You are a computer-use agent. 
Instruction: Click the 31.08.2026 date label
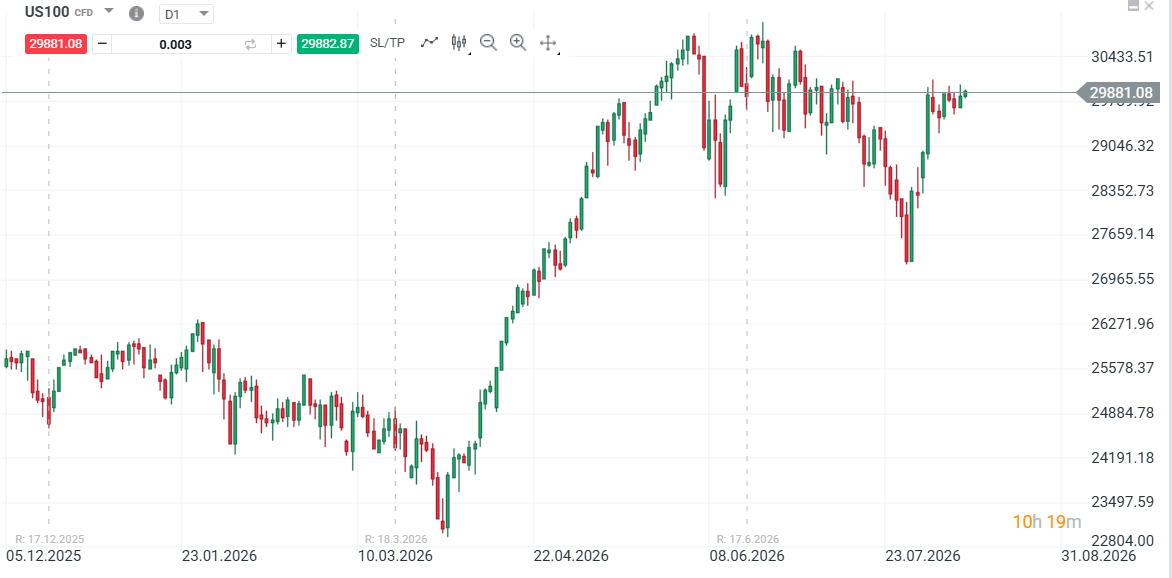click(x=1098, y=556)
